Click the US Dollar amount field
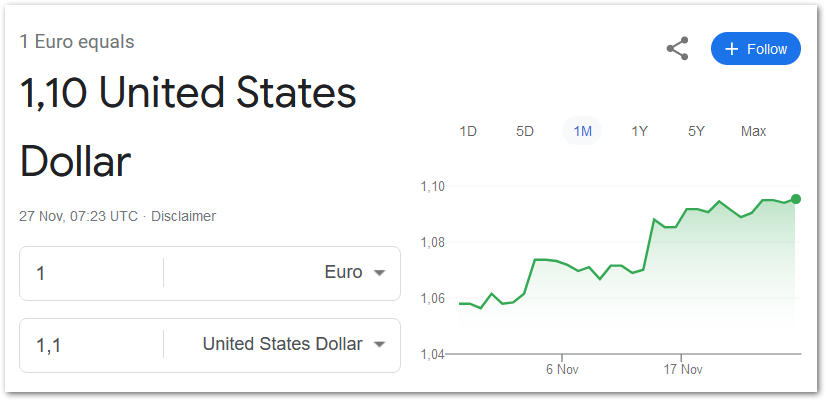This screenshot has height=401, width=826. pyautogui.click(x=90, y=345)
